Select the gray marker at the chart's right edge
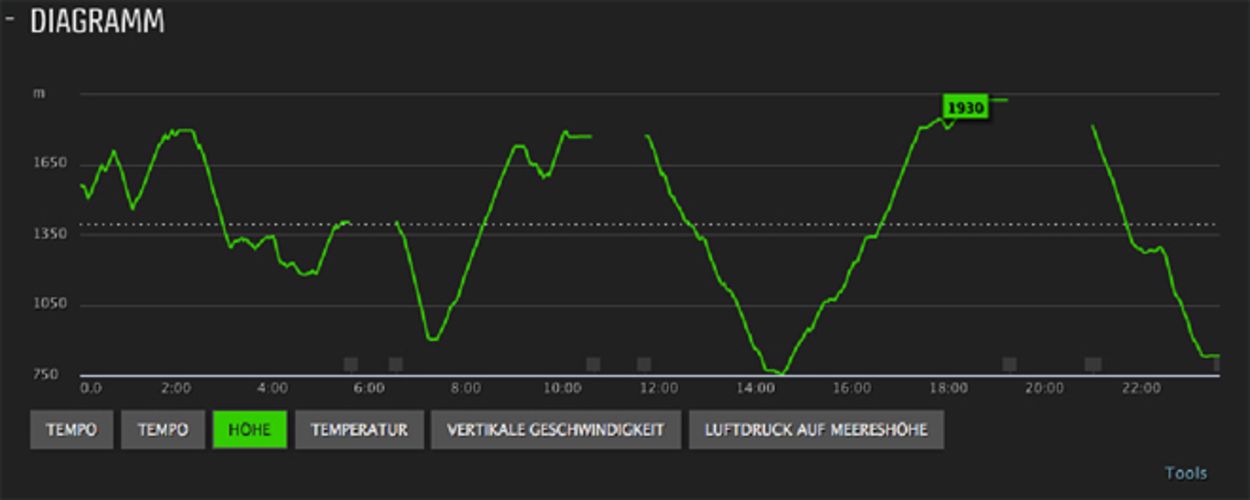 1216,364
